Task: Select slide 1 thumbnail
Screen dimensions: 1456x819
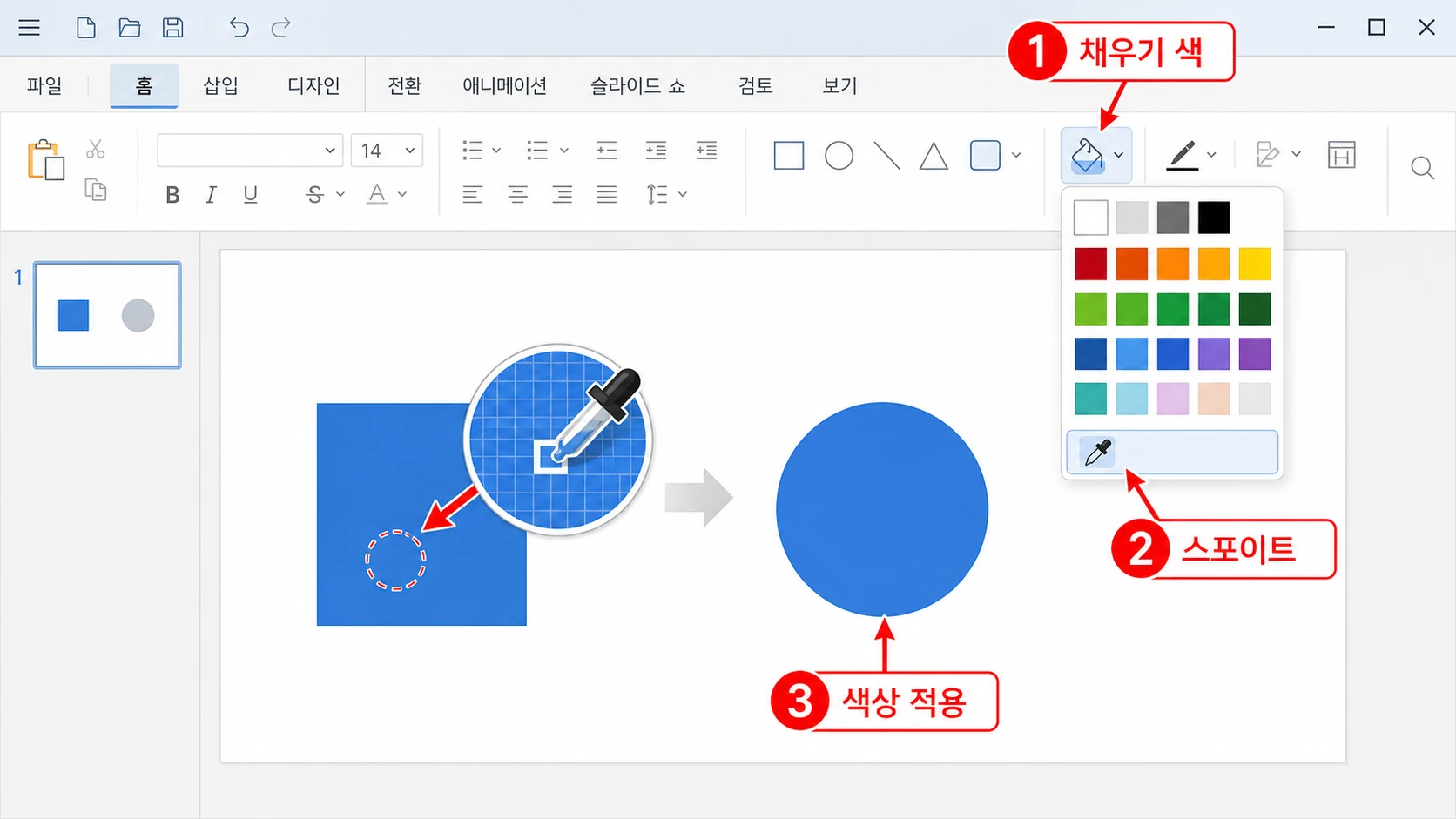Action: (107, 315)
